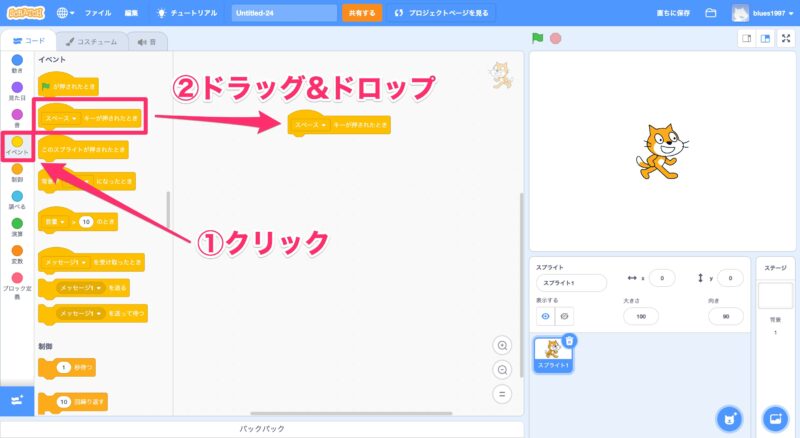Zoom in the code workspace
800x438 pixels.
[502, 346]
